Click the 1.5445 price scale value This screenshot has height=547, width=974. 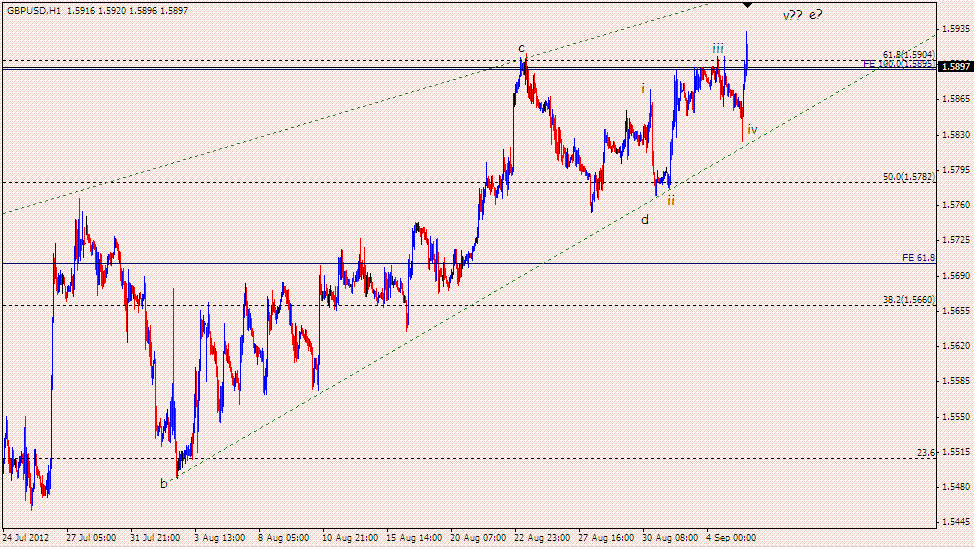[955, 522]
